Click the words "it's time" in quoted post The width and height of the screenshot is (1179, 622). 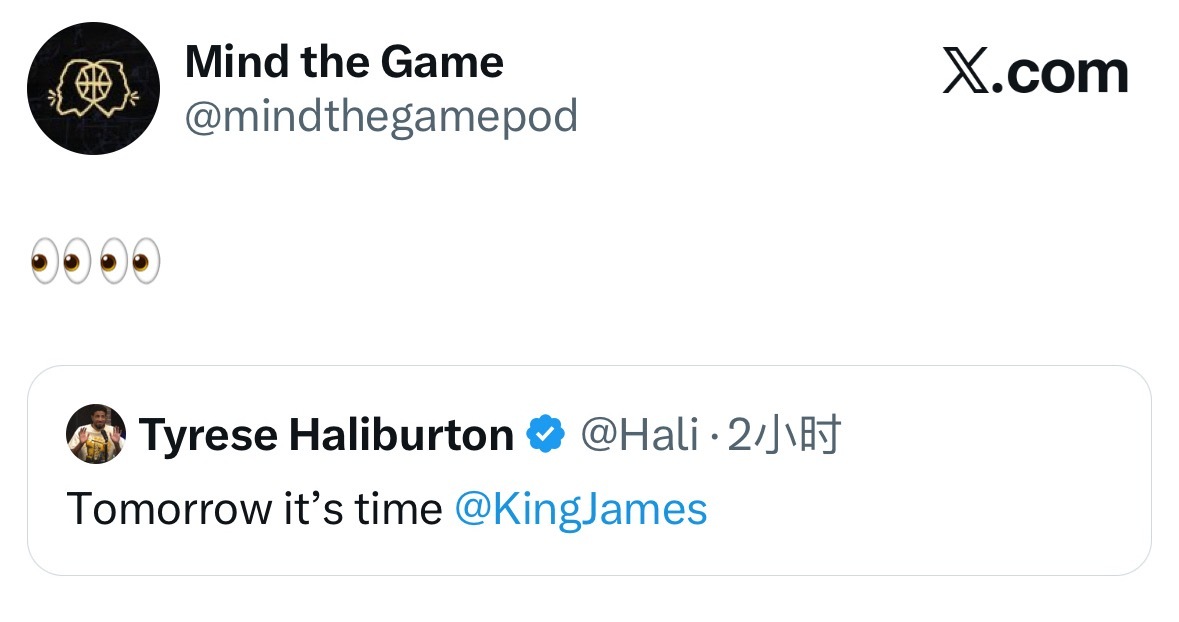point(363,509)
